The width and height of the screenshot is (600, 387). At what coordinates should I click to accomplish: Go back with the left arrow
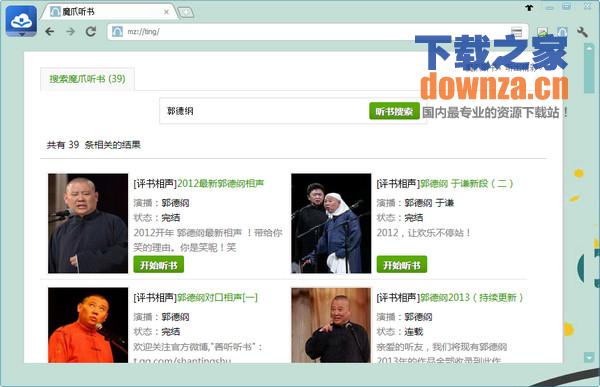[x=50, y=31]
